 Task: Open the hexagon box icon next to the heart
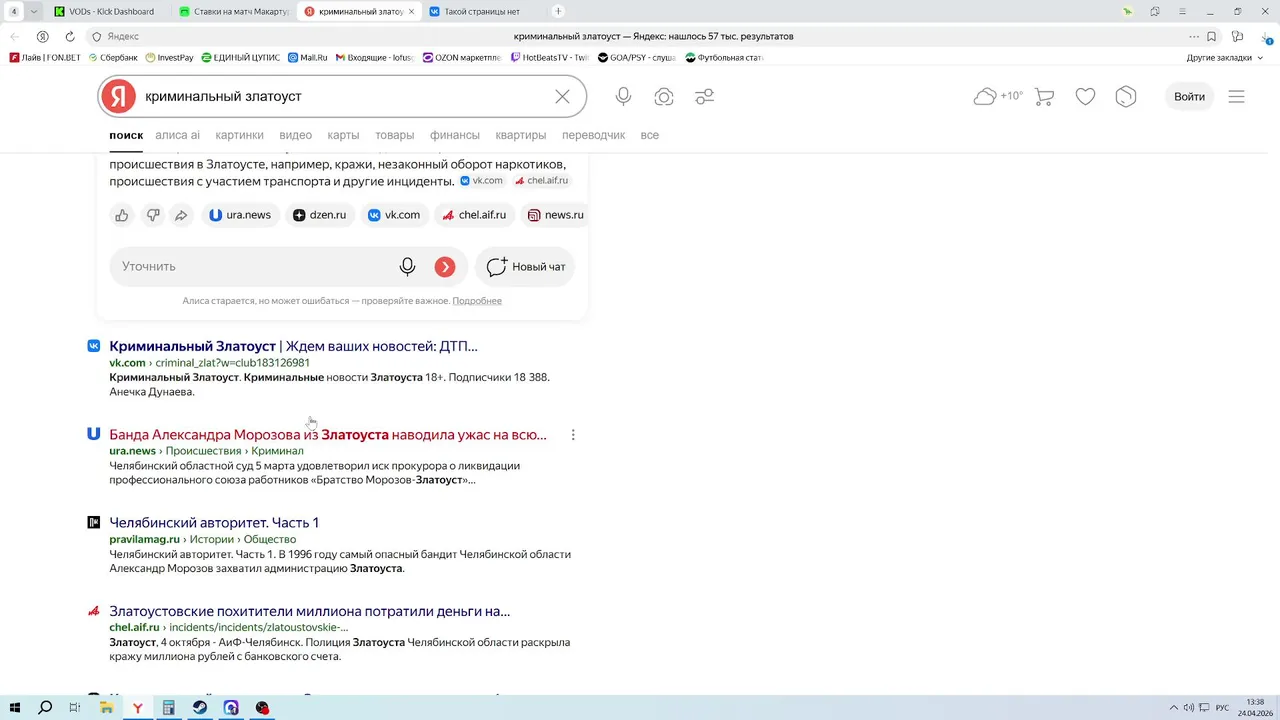1126,97
